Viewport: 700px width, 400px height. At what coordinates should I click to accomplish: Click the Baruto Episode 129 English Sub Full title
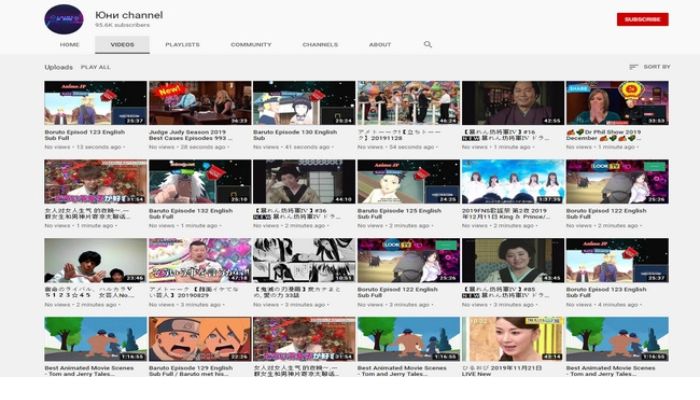191,371
